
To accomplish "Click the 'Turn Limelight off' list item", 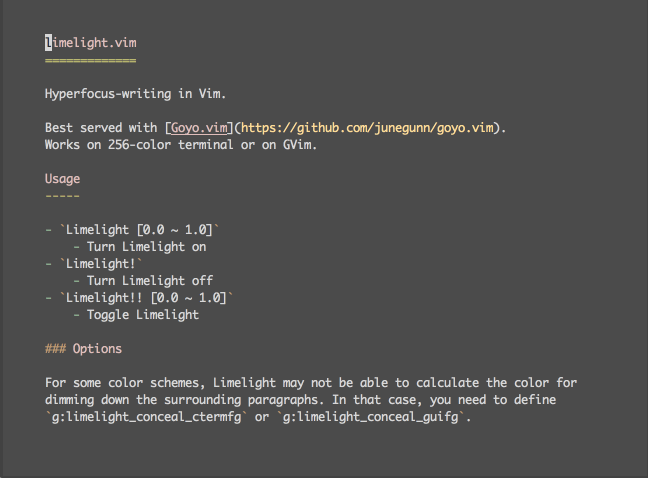I will (150, 281).
